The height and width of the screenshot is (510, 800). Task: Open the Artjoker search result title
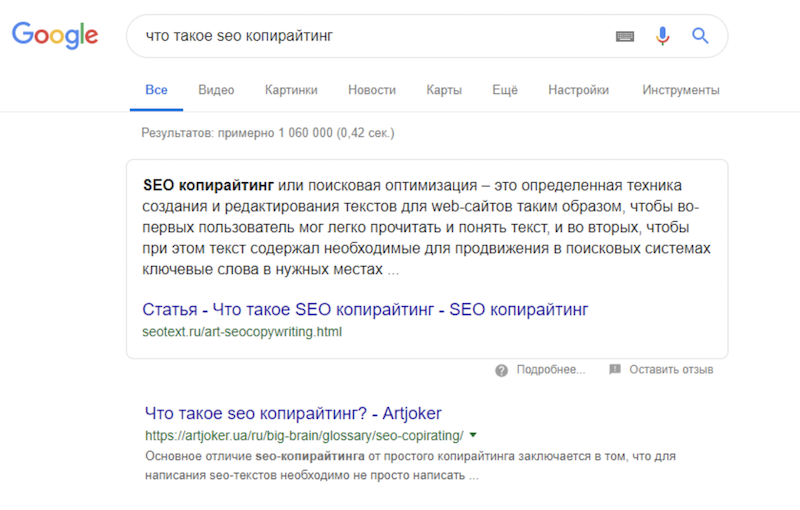(x=293, y=413)
